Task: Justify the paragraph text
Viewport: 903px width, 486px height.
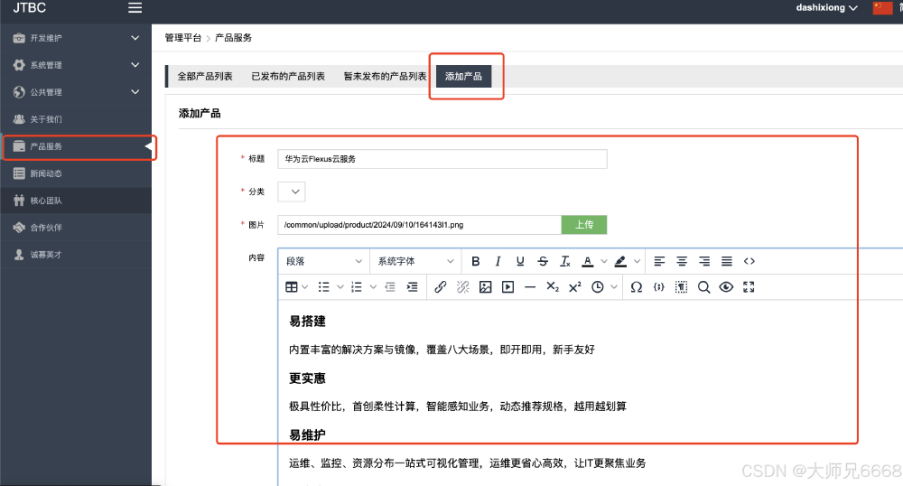Action: click(727, 261)
